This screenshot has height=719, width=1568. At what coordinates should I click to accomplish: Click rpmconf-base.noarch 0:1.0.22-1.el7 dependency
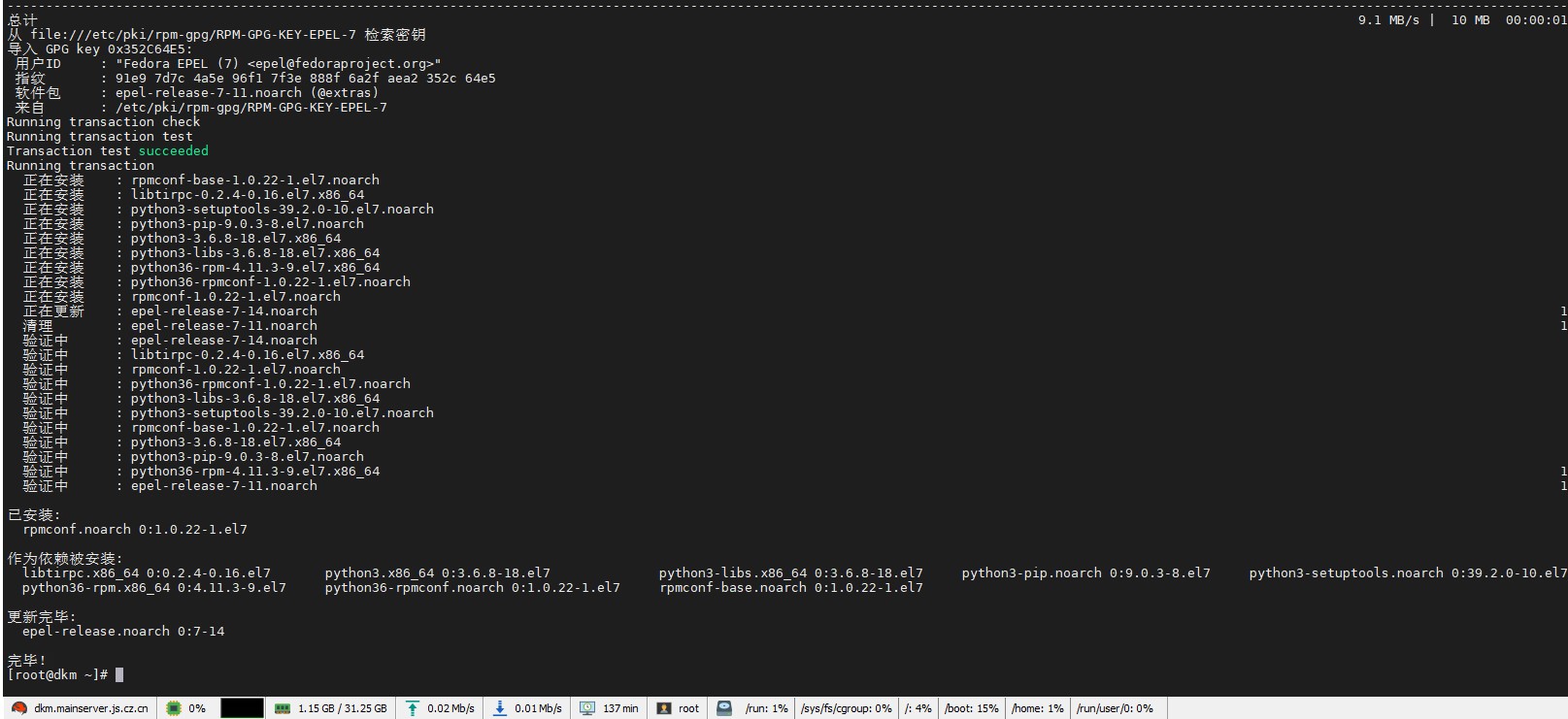click(x=791, y=587)
